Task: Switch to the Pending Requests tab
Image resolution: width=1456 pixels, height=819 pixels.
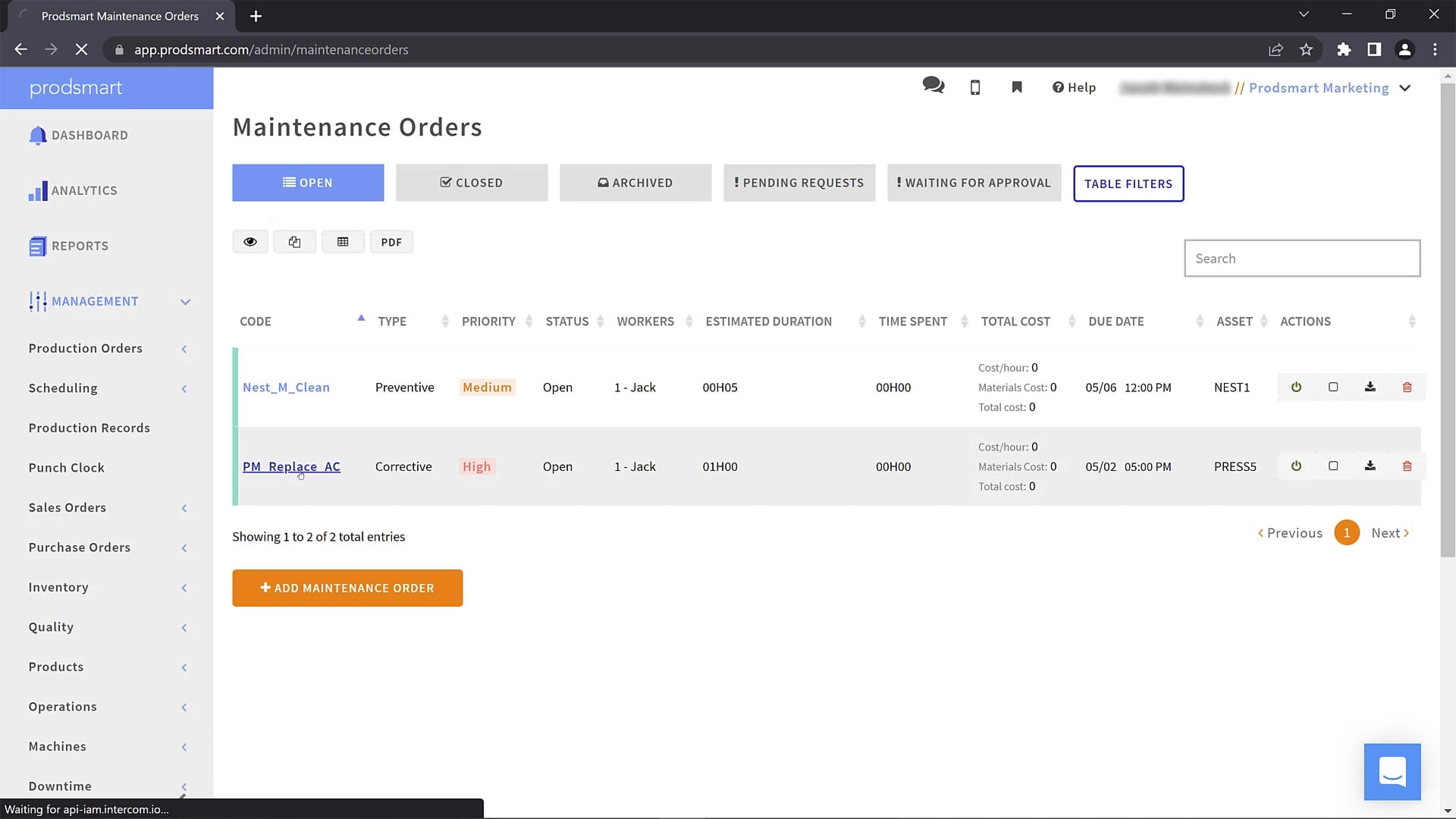Action: (x=799, y=183)
